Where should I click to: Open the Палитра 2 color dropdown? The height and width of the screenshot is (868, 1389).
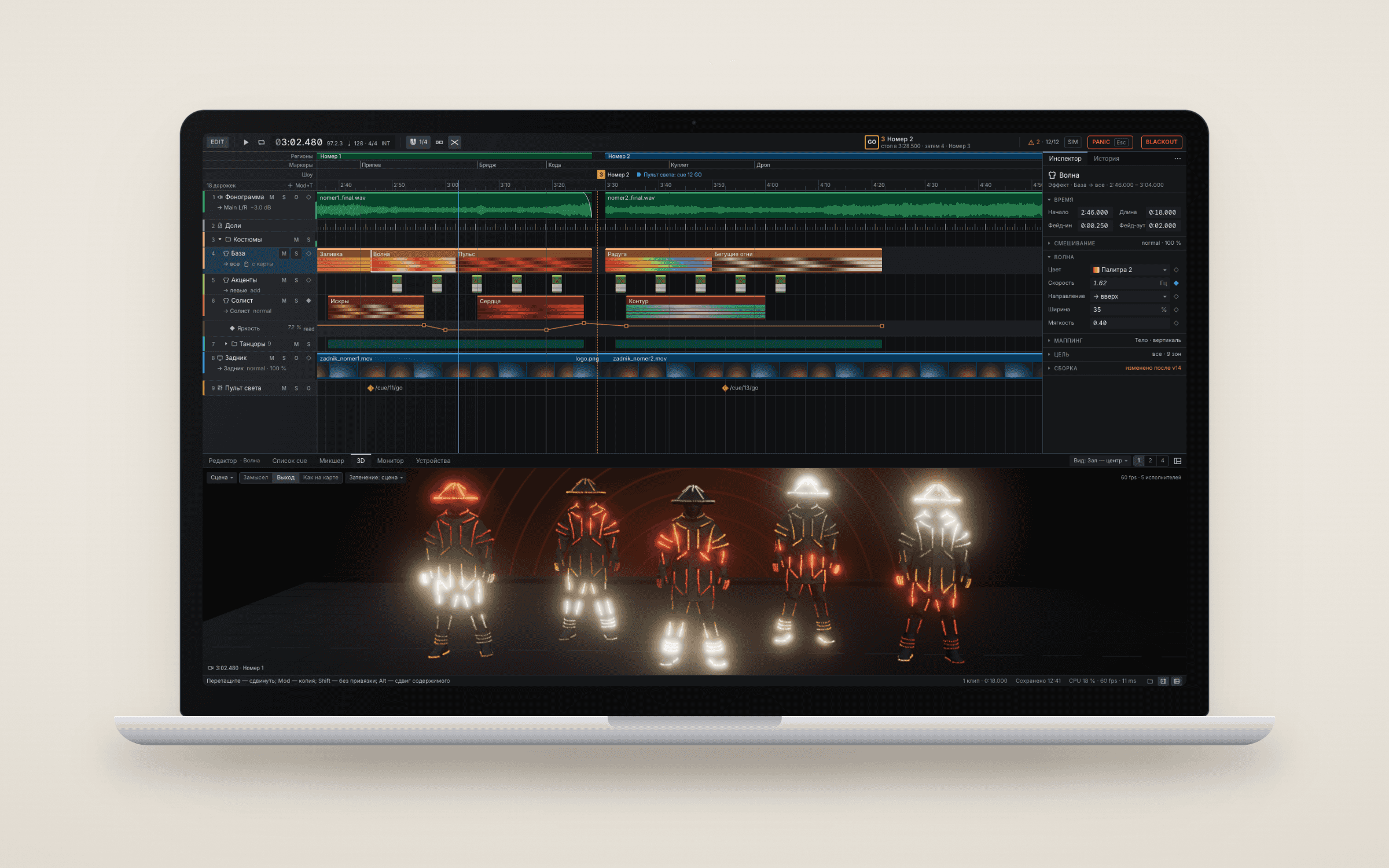click(1130, 270)
